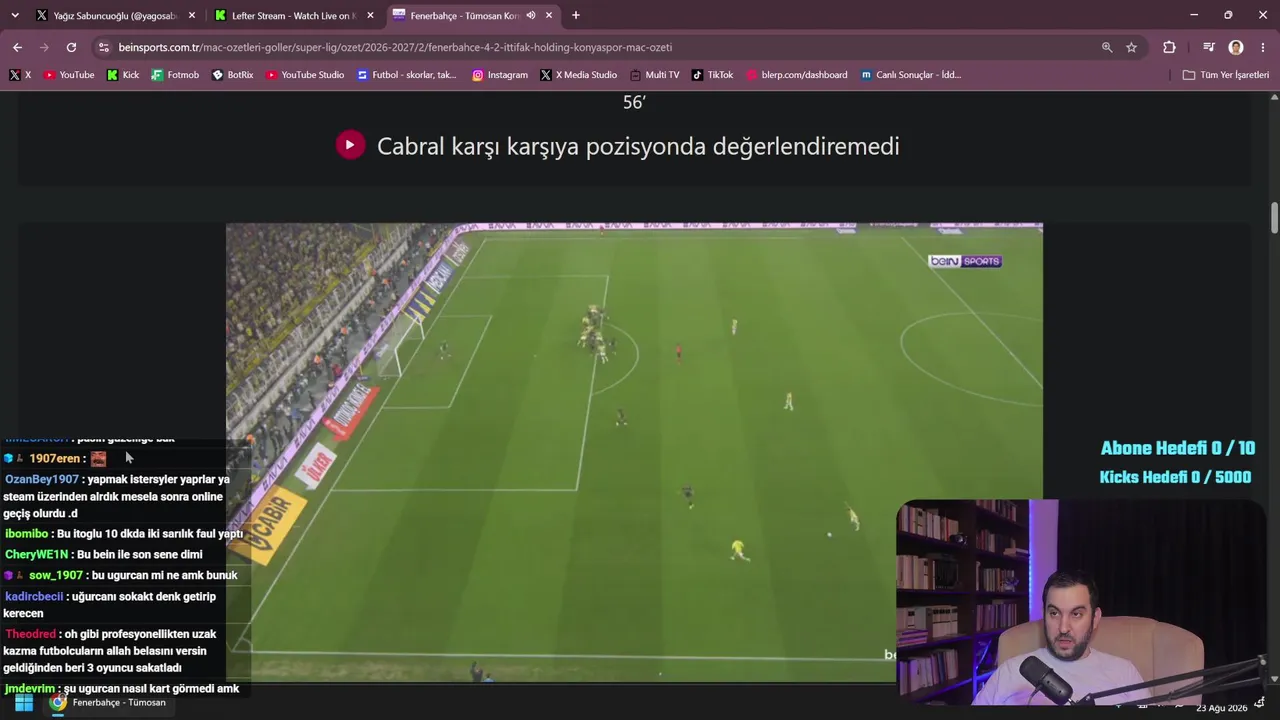1280x720 pixels.
Task: Go forward to the next page
Action: pyautogui.click(x=44, y=47)
